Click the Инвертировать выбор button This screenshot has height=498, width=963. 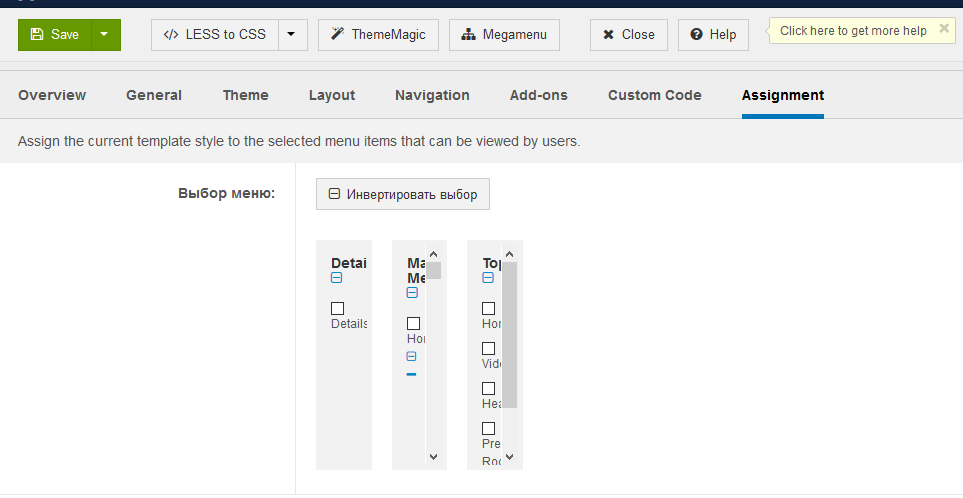coord(403,194)
